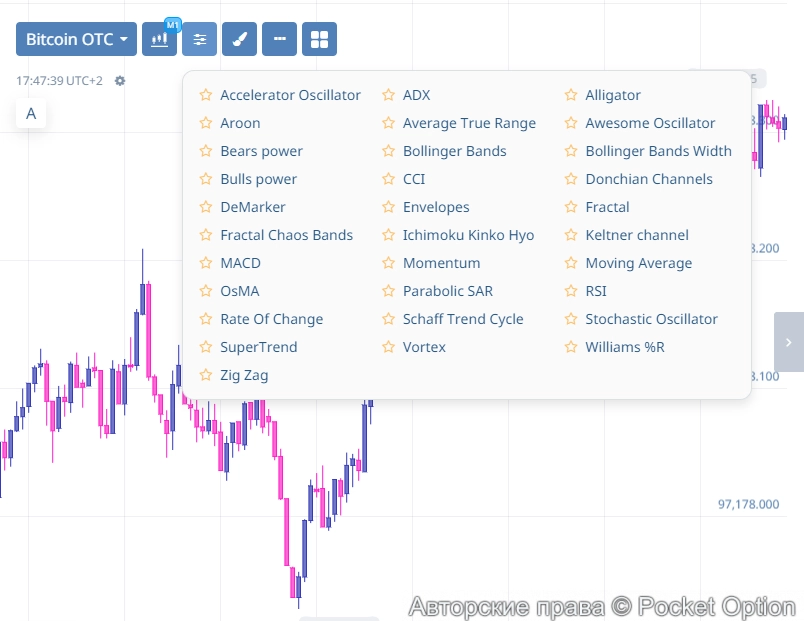Click the indicators sliders toolbar button
Viewport: 804px width, 621px height.
[x=200, y=40]
